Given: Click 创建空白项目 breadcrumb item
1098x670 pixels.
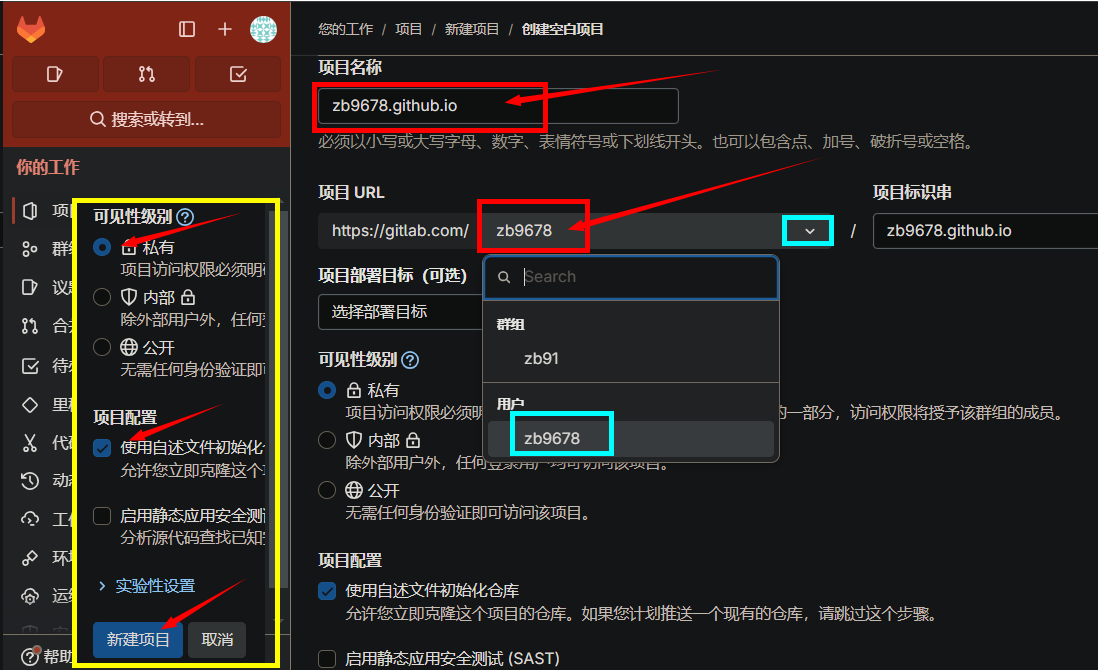Looking at the screenshot, I should pos(562,29).
